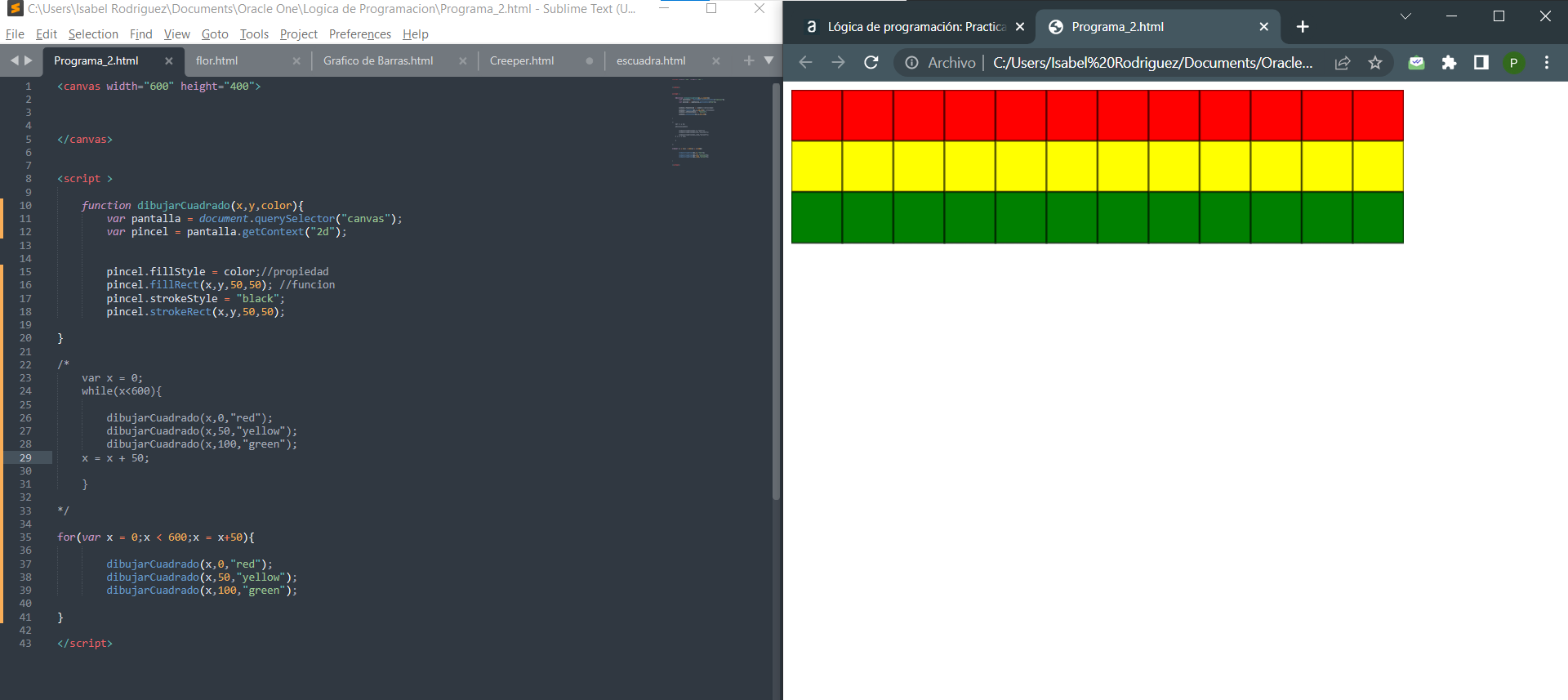The image size is (1568, 700).
Task: Open Chrome Extensions puzzle icon
Action: click(x=1449, y=63)
